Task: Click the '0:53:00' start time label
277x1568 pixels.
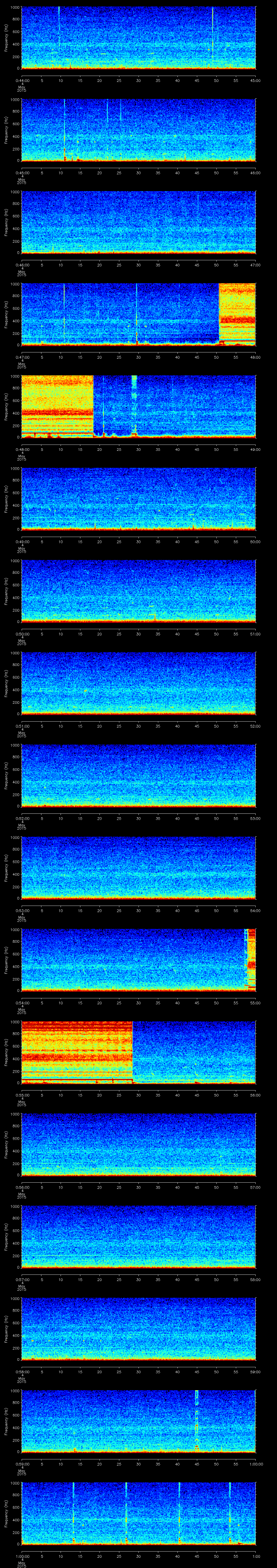Action: point(22,910)
